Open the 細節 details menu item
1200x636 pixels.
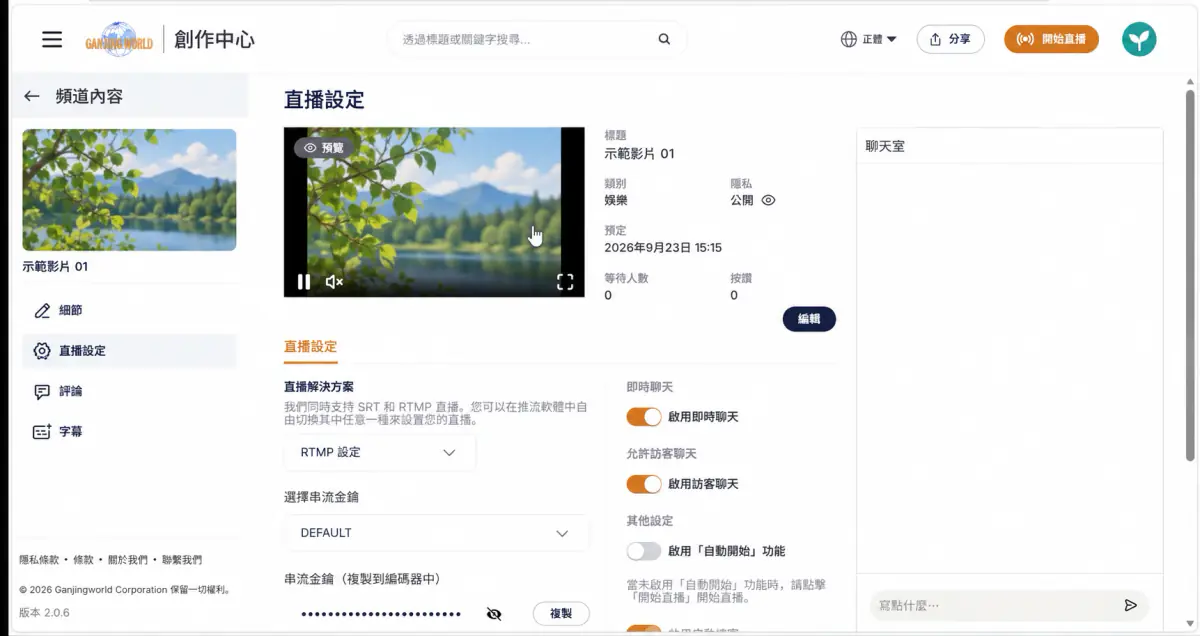pos(129,311)
